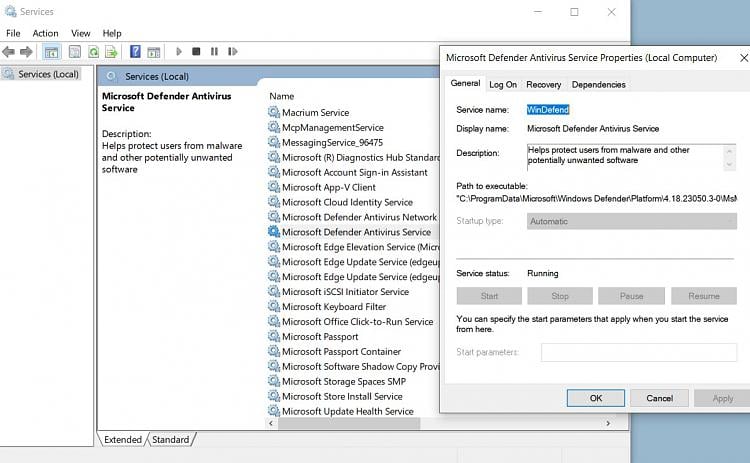Open the View menu
The width and height of the screenshot is (750, 463).
(x=81, y=33)
